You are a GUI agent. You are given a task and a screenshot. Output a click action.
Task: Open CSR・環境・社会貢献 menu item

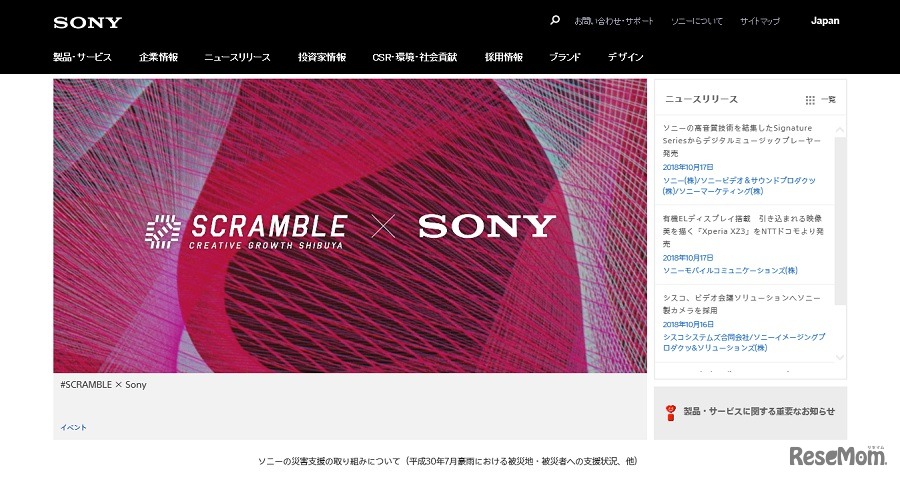tap(414, 57)
